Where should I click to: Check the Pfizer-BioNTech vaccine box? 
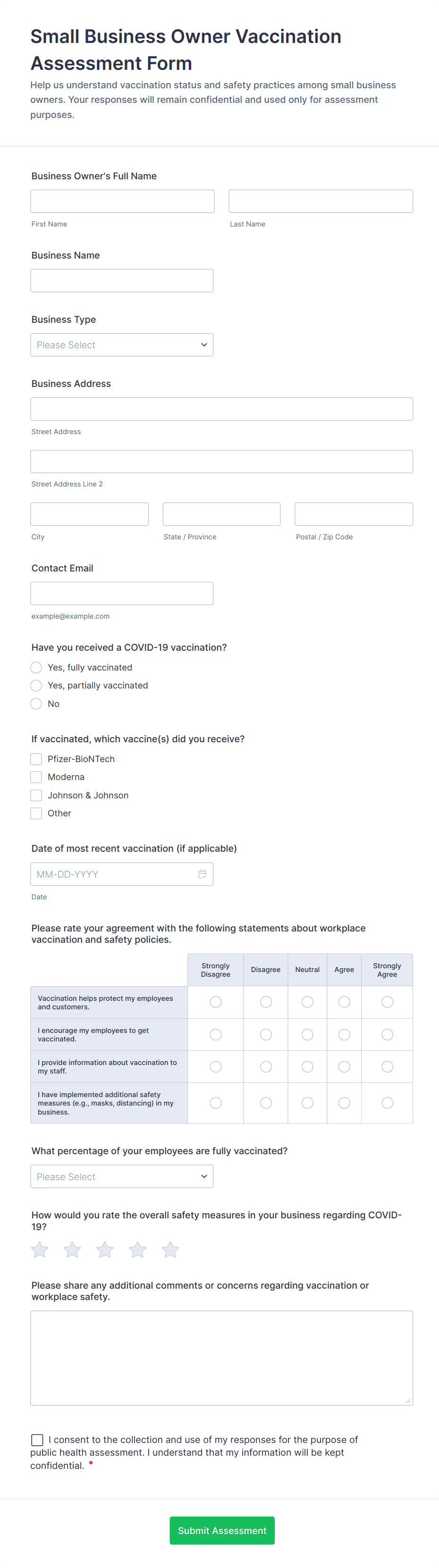coord(36,759)
